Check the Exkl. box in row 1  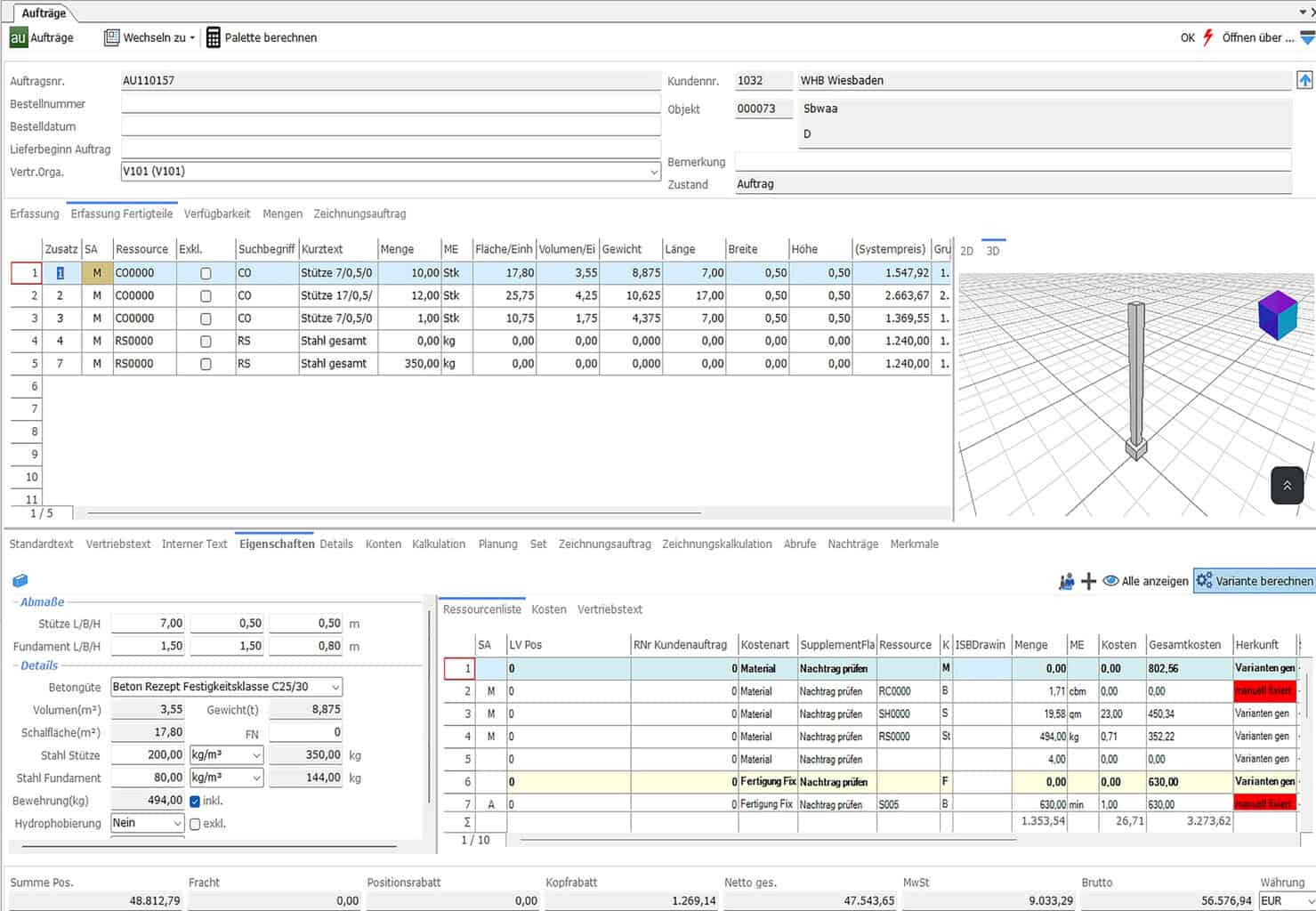[206, 274]
